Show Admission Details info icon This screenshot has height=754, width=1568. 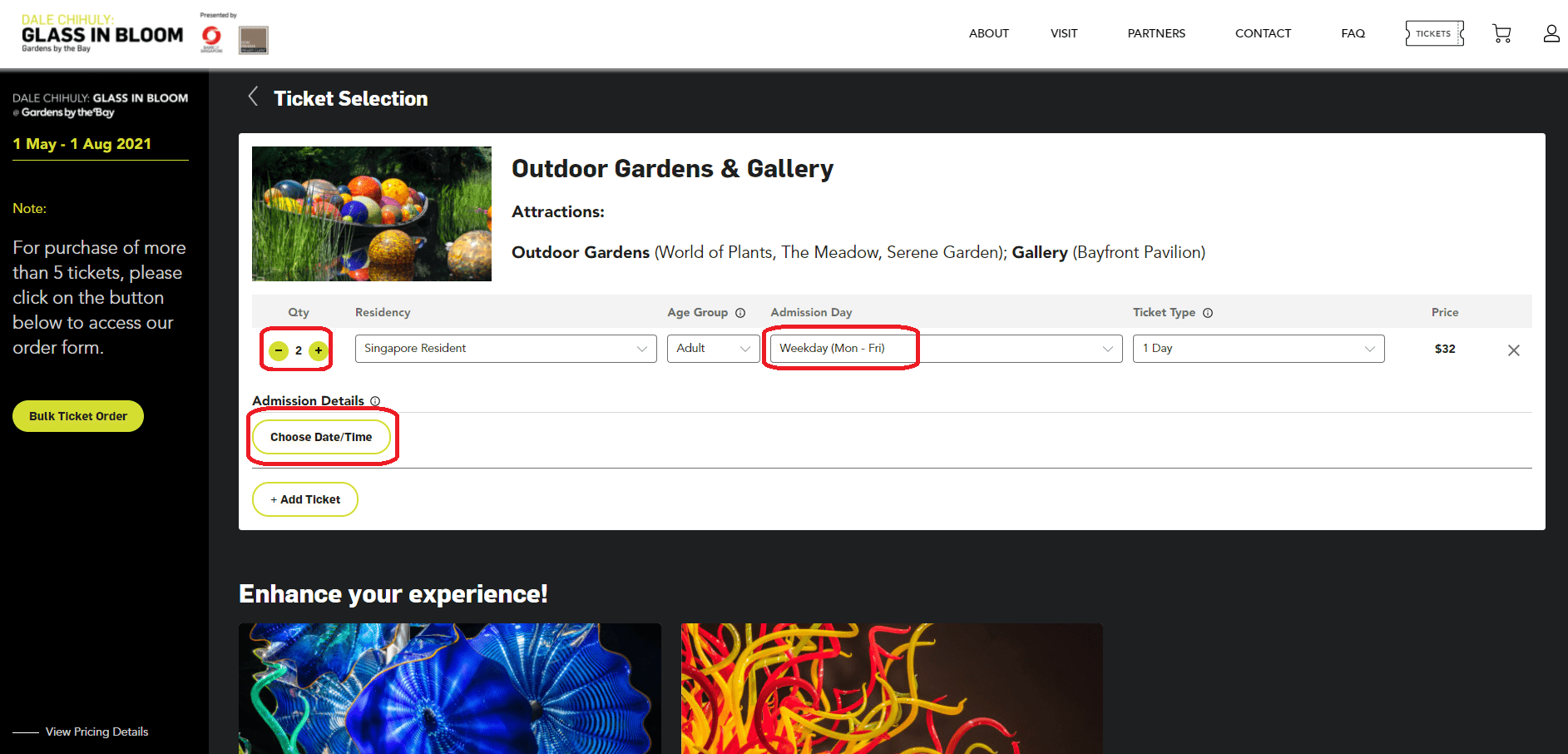[375, 401]
